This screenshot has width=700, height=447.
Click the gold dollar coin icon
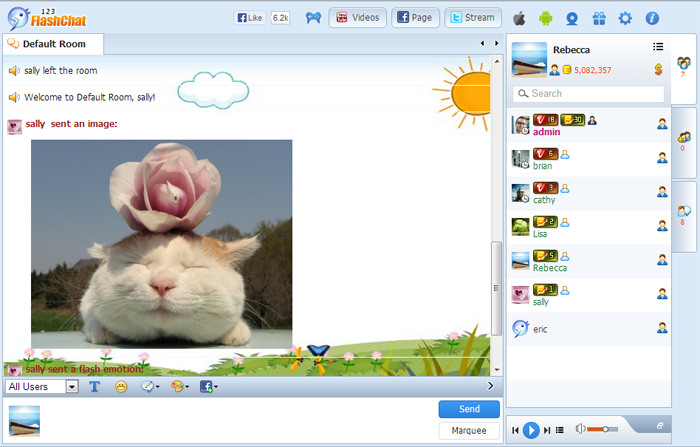pyautogui.click(x=659, y=69)
